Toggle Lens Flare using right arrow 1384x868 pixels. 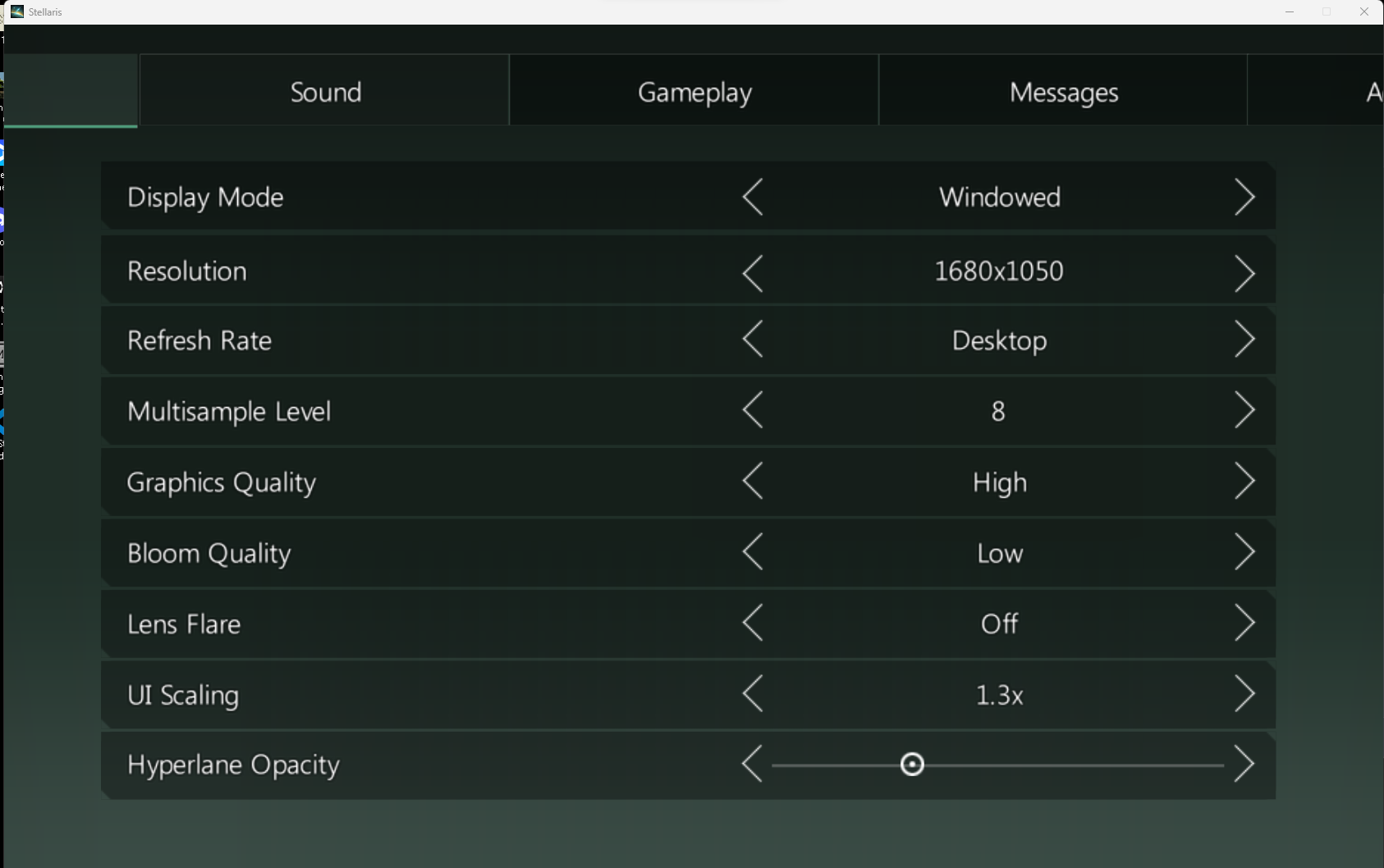(1244, 624)
